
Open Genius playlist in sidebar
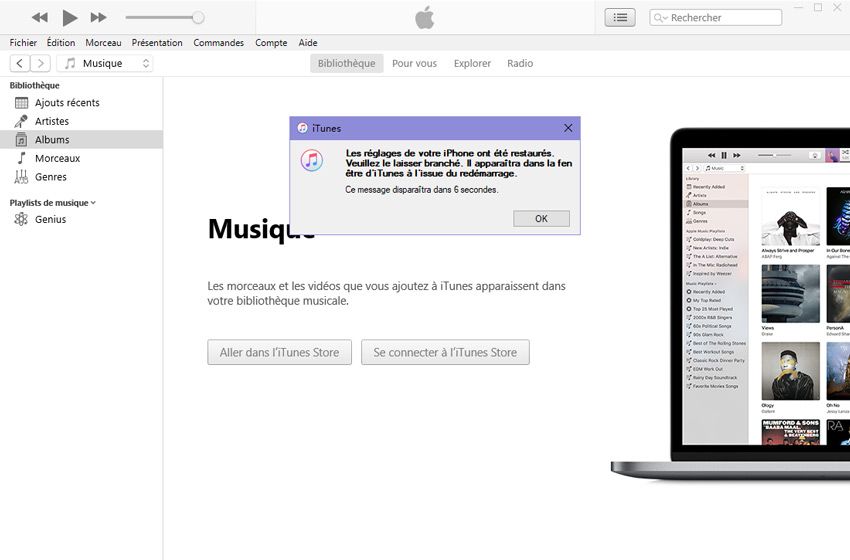point(50,219)
